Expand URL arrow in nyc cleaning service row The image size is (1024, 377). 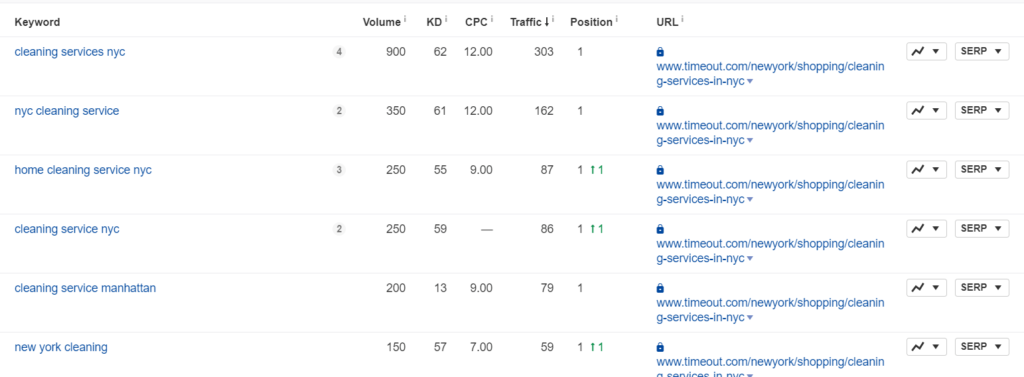(750, 140)
